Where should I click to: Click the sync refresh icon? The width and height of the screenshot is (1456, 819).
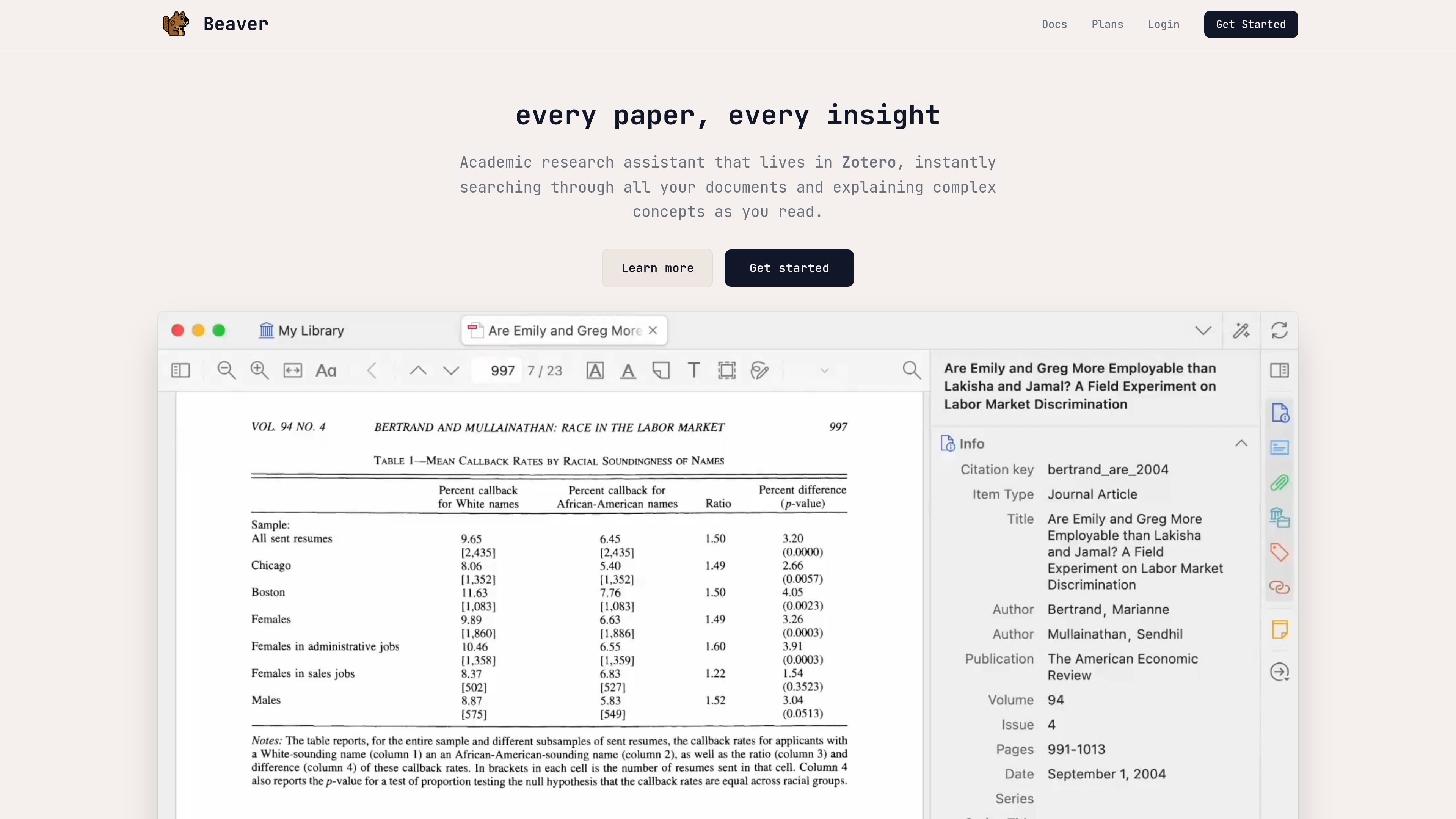pyautogui.click(x=1280, y=331)
